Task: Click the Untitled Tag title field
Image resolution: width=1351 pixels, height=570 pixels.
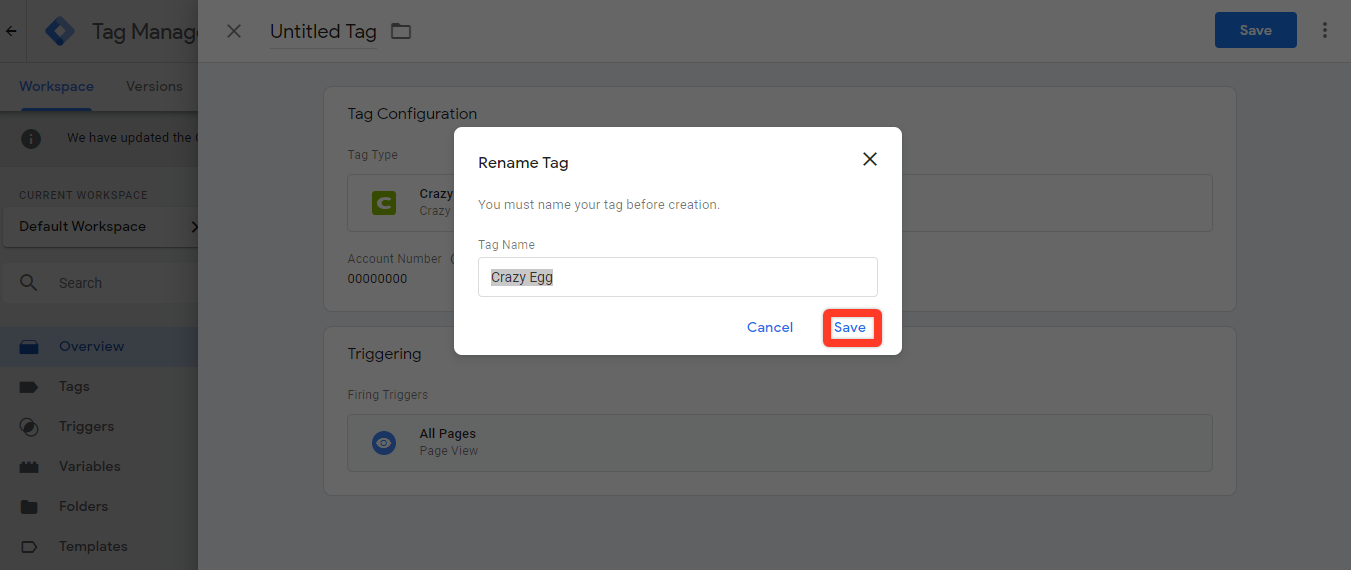Action: (x=323, y=31)
